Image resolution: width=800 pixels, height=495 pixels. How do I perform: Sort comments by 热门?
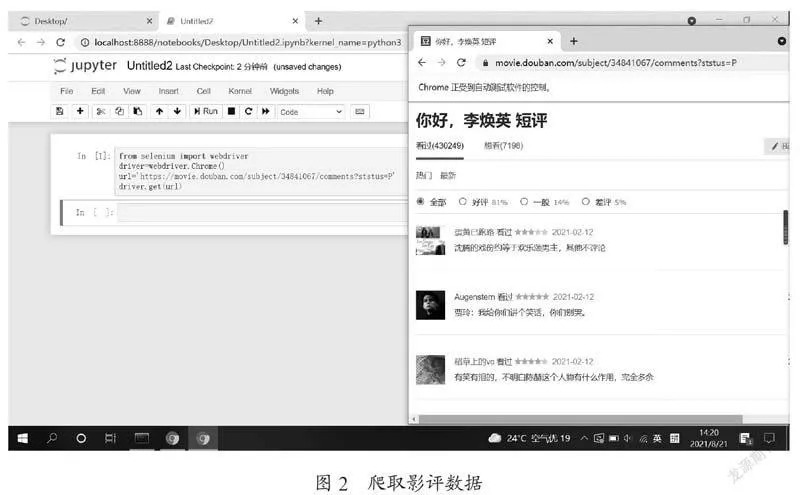423,176
